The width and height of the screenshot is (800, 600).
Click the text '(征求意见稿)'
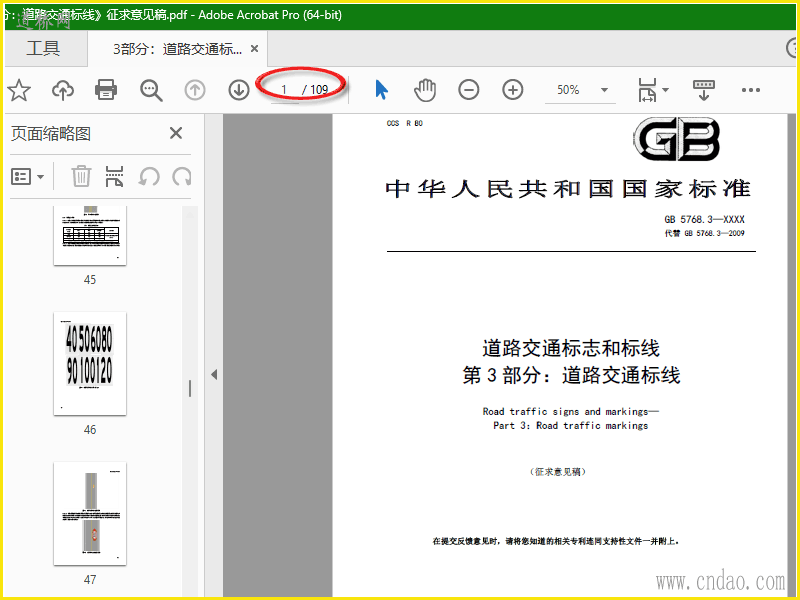[558, 472]
